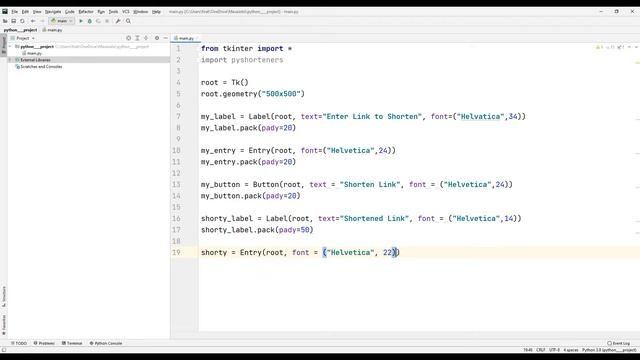Viewport: 640px width, 360px height.
Task: Click the Collapse All icon in Project panel
Action: coord(146,38)
